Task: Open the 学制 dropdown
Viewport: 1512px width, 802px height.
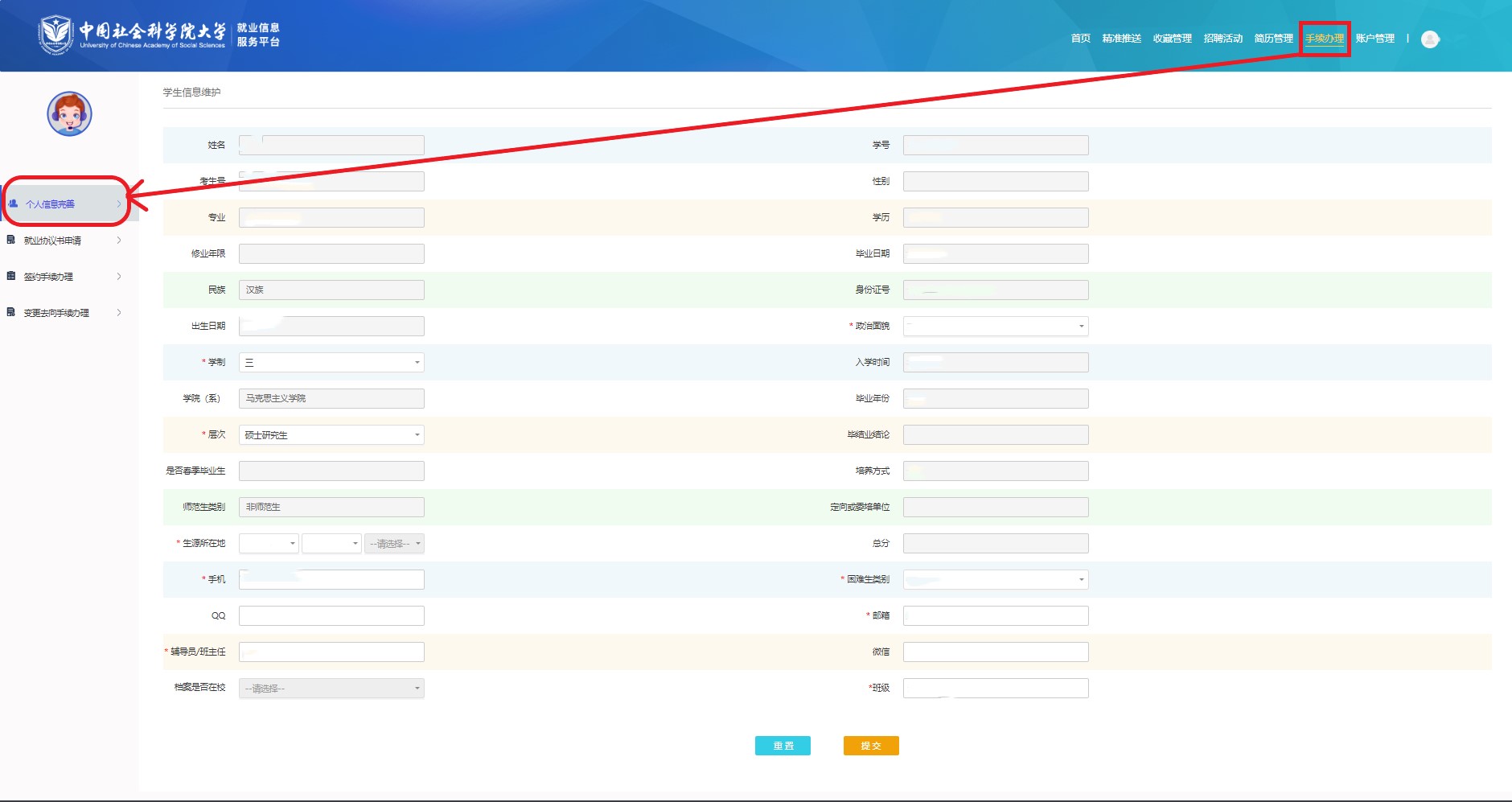Action: [x=331, y=362]
